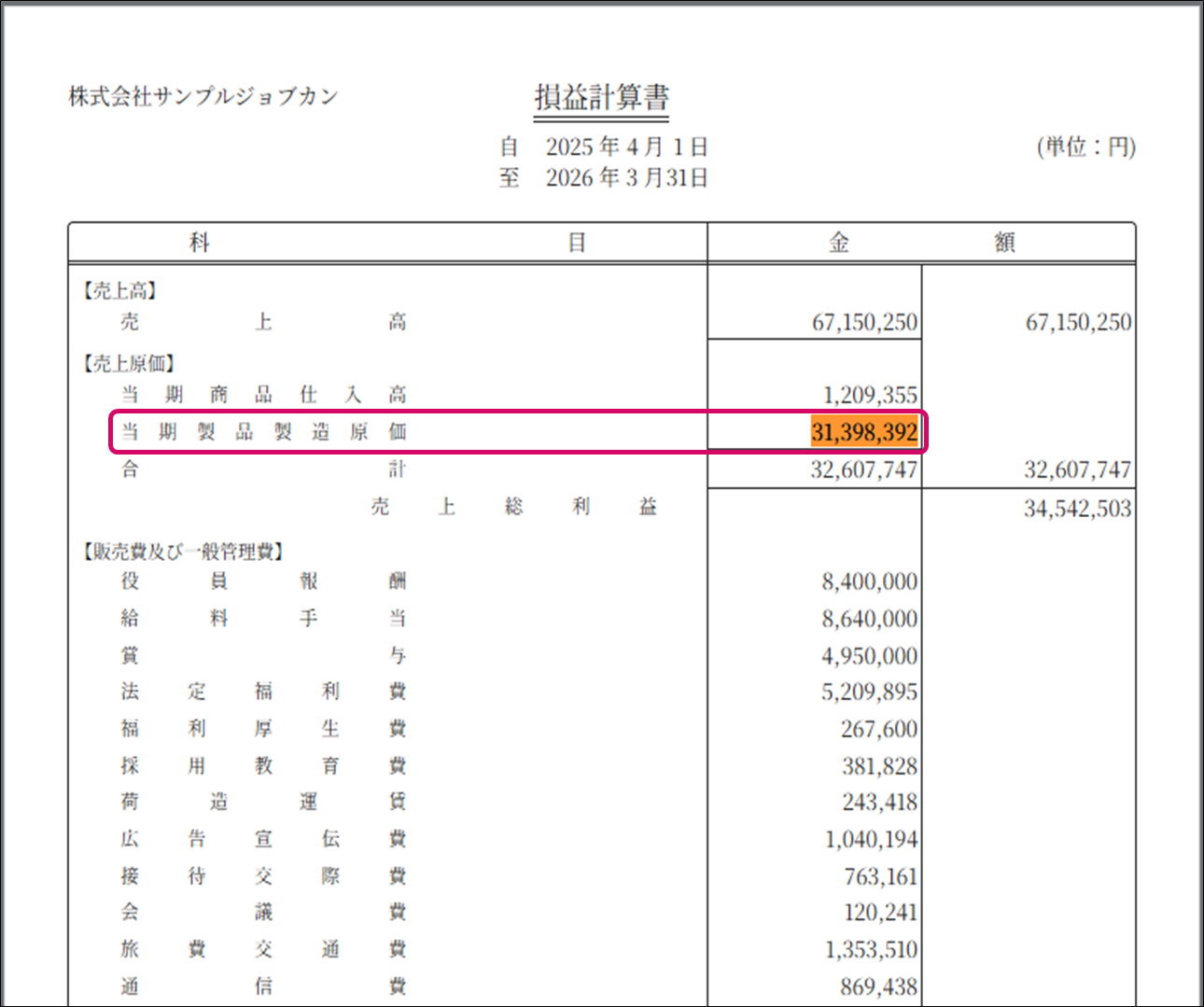Select the company name 株式会社サンプルジョブカン
The image size is (1204, 1007).
tap(203, 96)
